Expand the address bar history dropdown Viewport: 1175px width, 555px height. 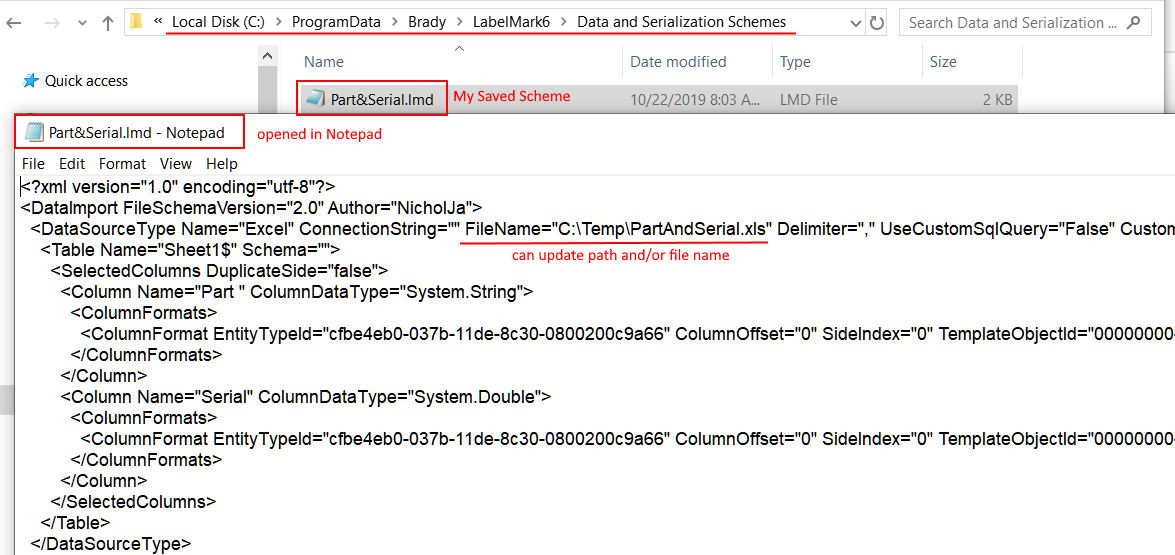pyautogui.click(x=854, y=23)
